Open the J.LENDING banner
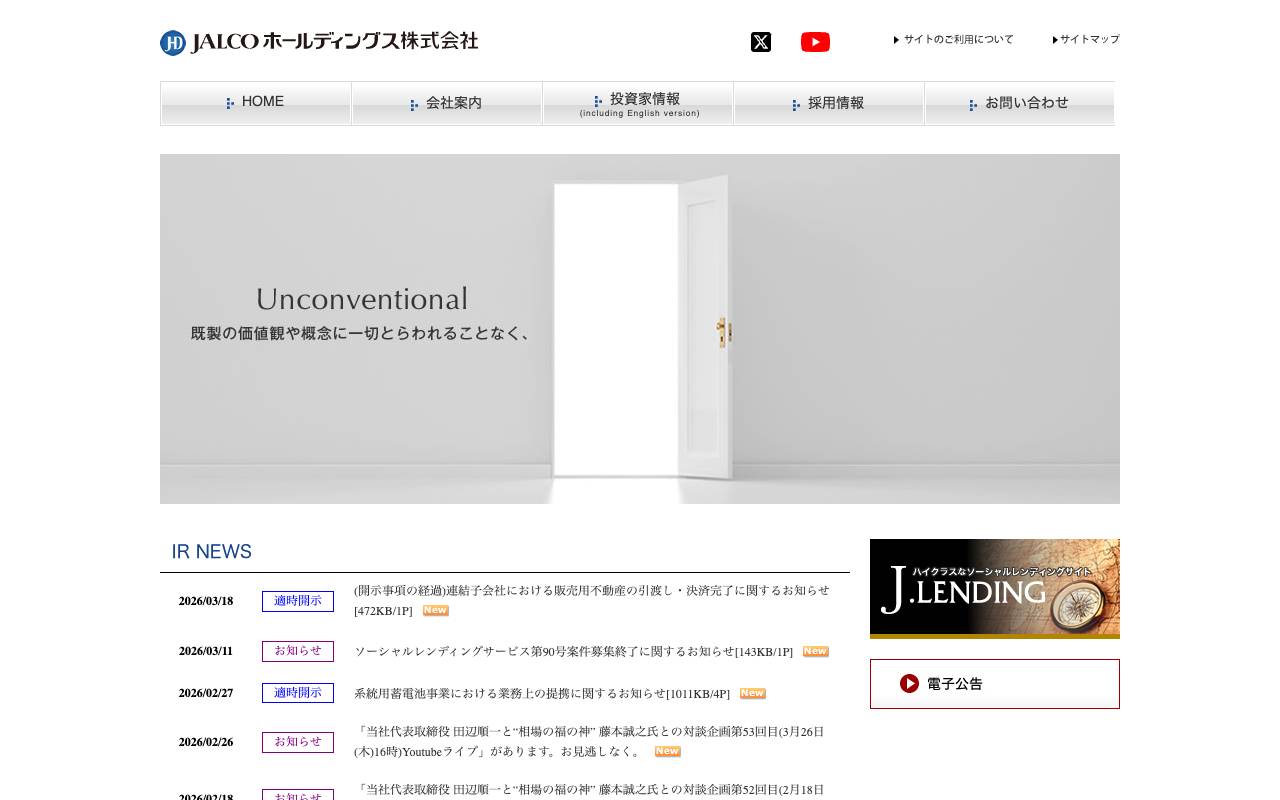 point(994,588)
